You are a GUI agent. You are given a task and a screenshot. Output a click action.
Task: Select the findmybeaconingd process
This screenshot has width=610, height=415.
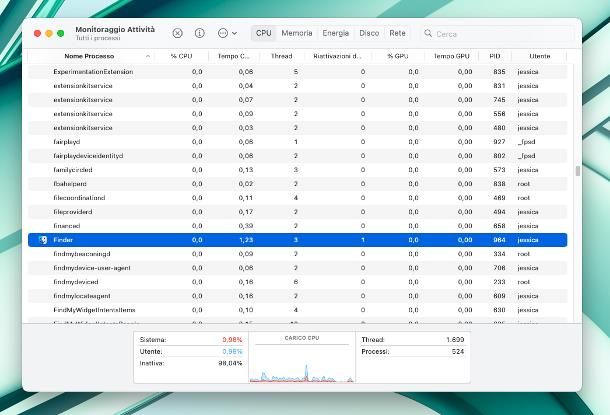(298, 254)
